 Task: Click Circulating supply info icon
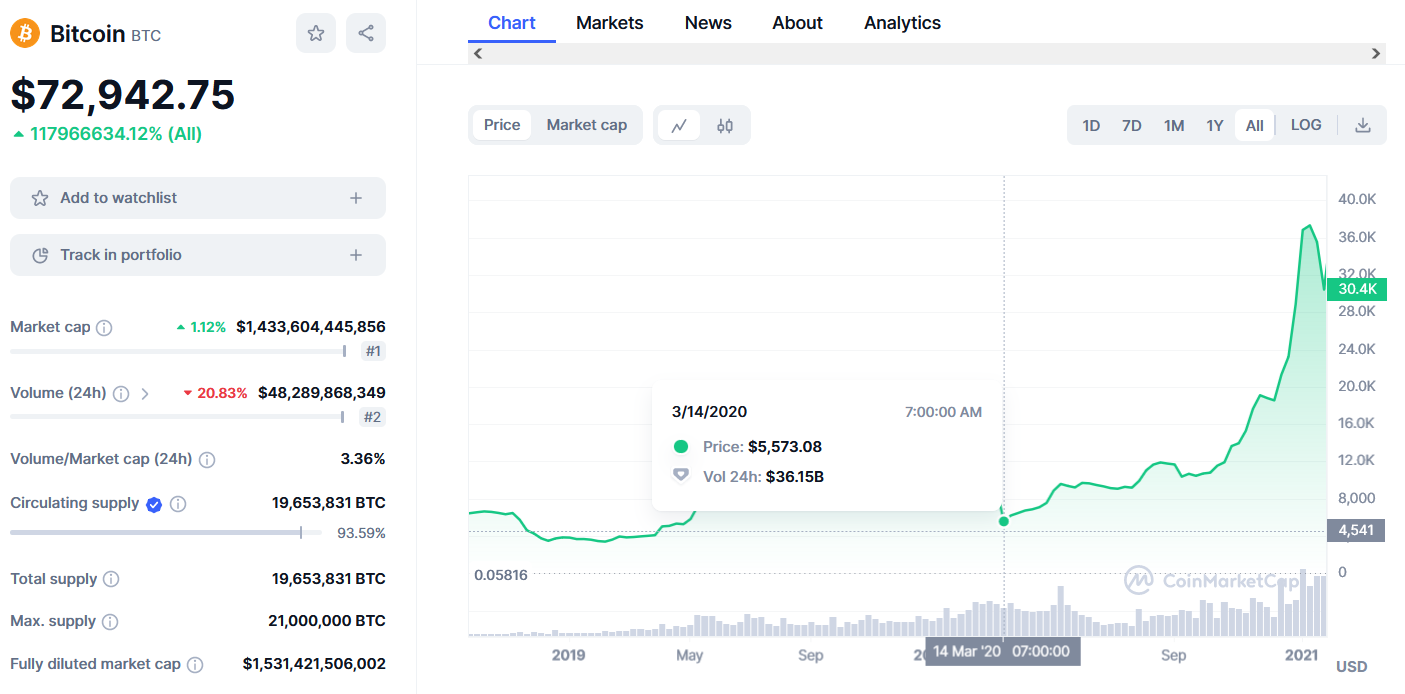click(178, 504)
